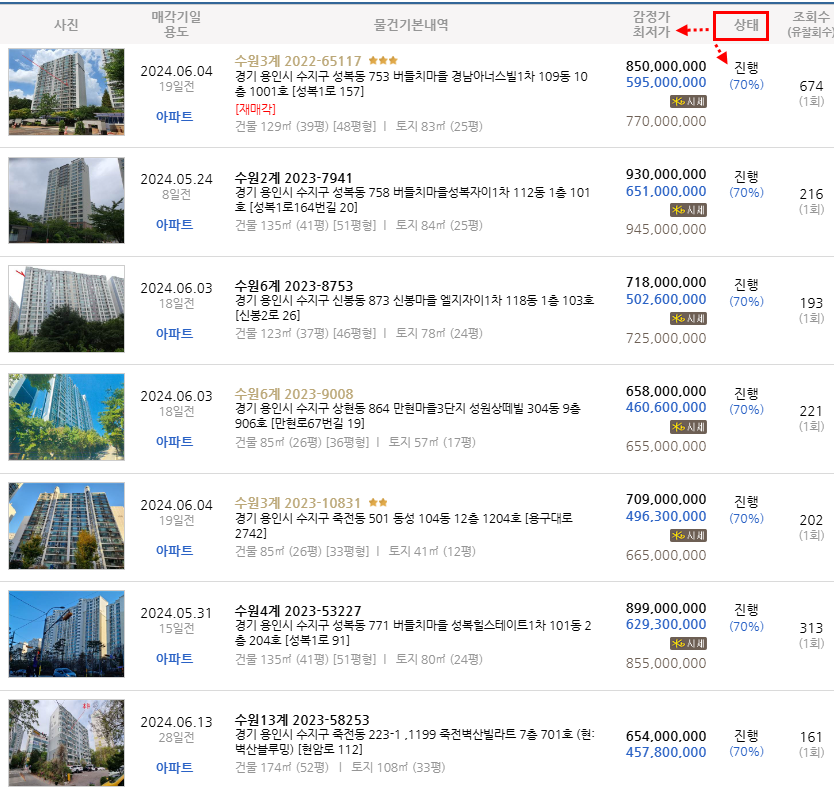Viewport: 834px width, 797px height.
Task: Click view count 674
Action: tap(811, 86)
